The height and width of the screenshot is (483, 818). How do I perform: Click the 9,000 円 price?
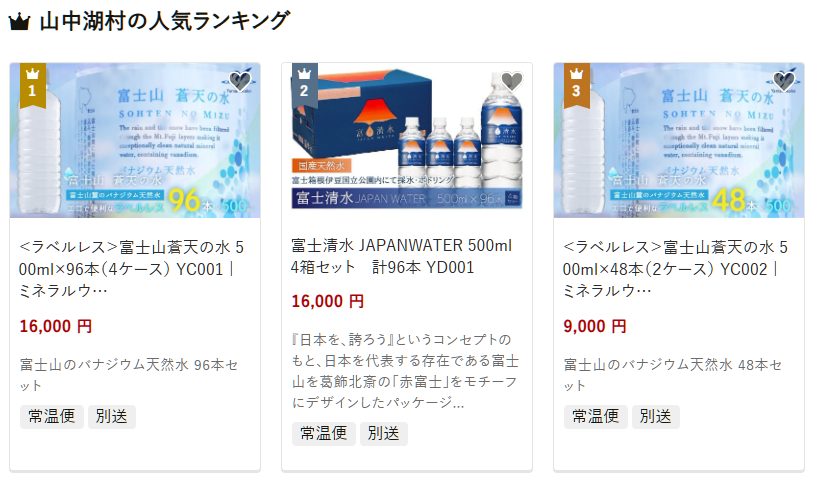pyautogui.click(x=595, y=327)
